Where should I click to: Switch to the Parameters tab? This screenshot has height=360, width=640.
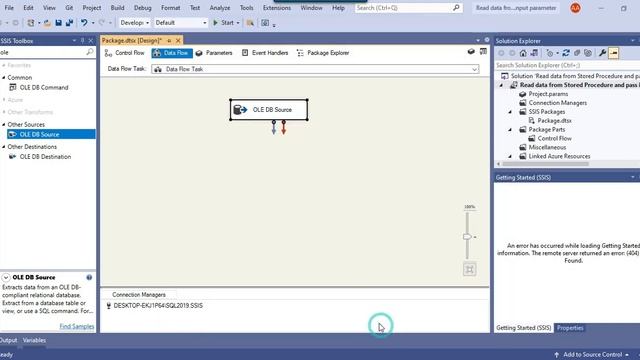point(214,53)
